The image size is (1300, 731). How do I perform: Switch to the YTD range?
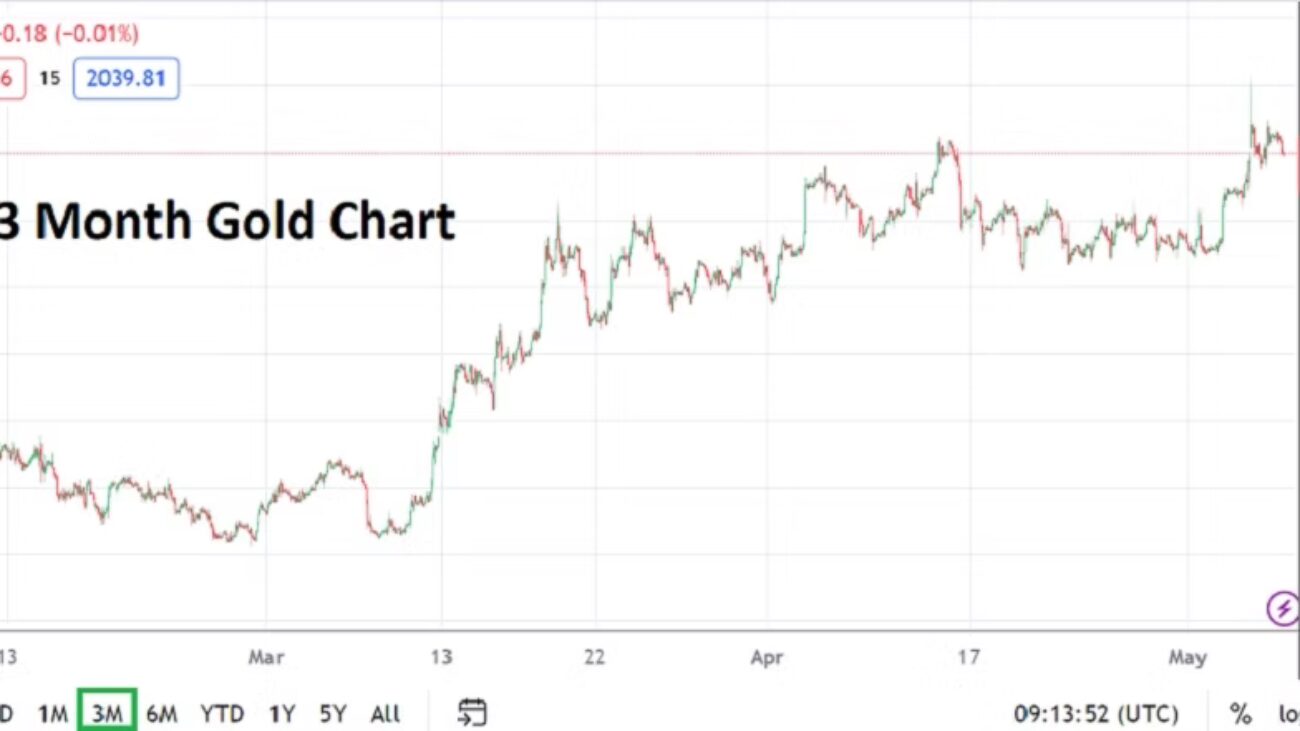(222, 714)
